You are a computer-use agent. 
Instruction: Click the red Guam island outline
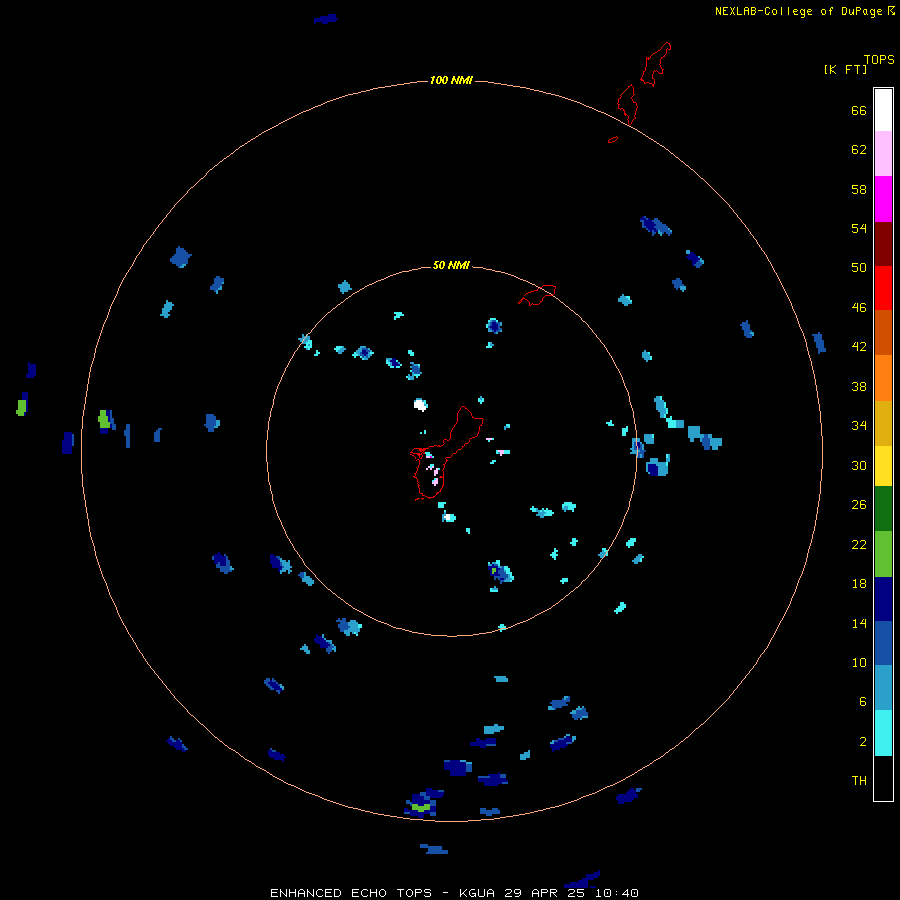point(447,453)
